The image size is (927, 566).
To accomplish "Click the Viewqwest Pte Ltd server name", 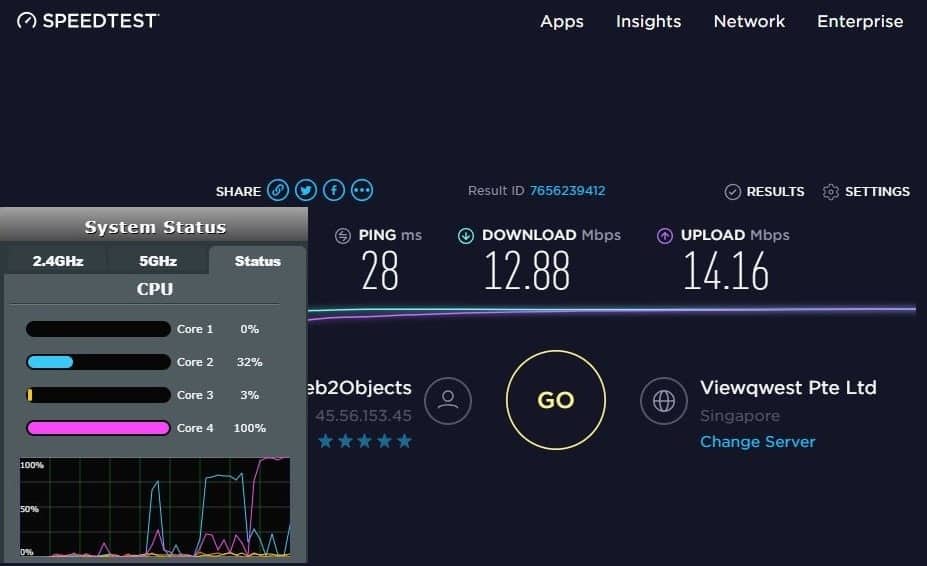I will click(788, 388).
